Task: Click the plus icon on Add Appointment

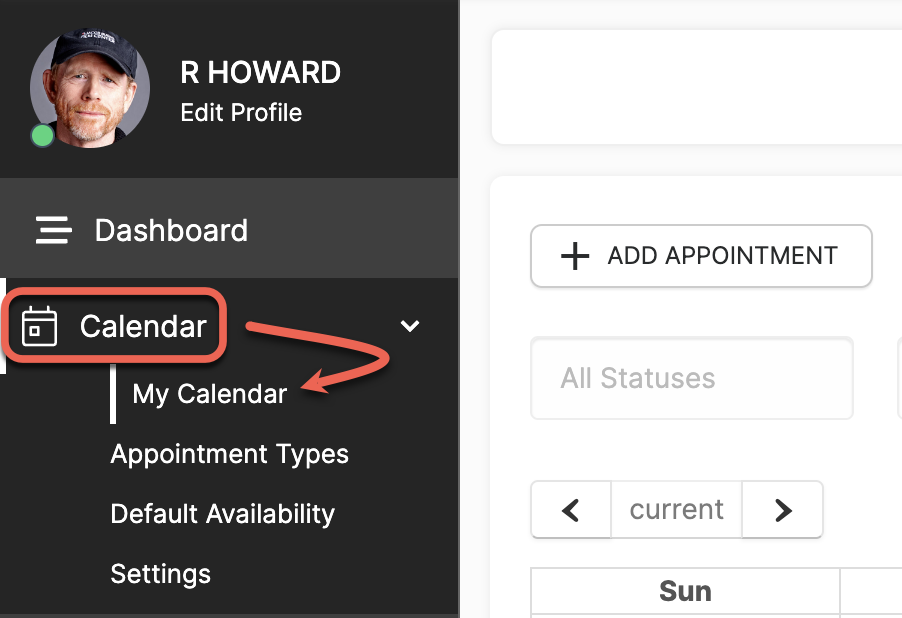Action: (575, 256)
